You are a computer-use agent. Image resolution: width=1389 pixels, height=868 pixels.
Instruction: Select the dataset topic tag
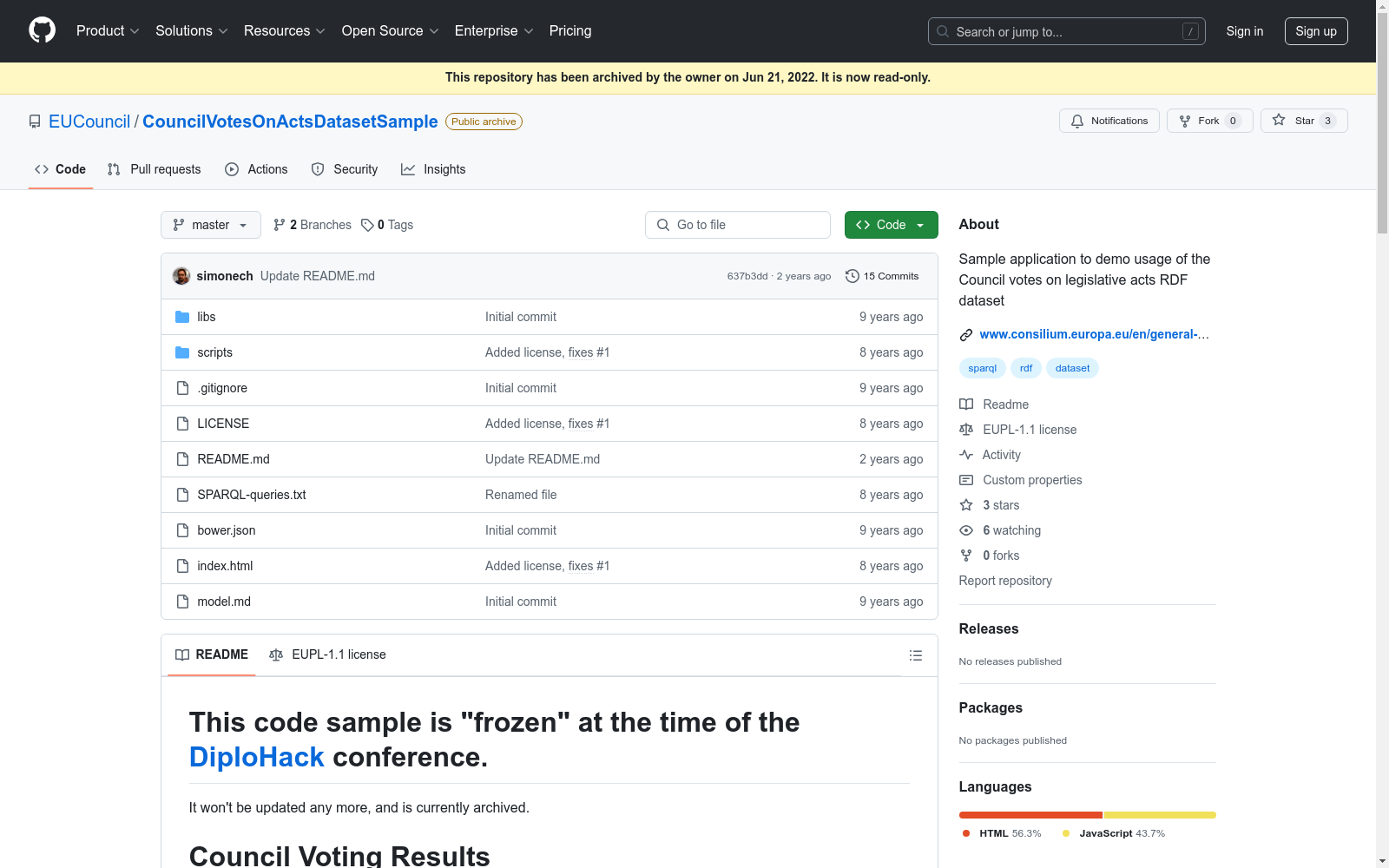[x=1072, y=368]
